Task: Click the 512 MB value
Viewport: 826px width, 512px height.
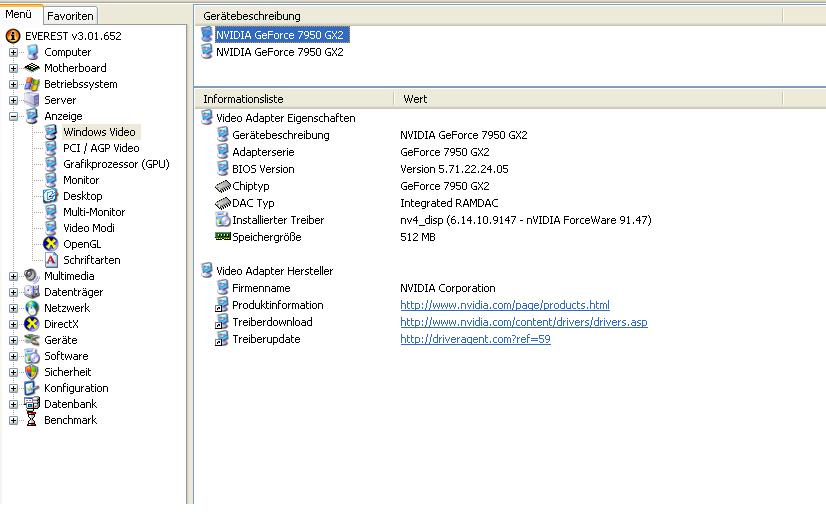Action: 418,237
